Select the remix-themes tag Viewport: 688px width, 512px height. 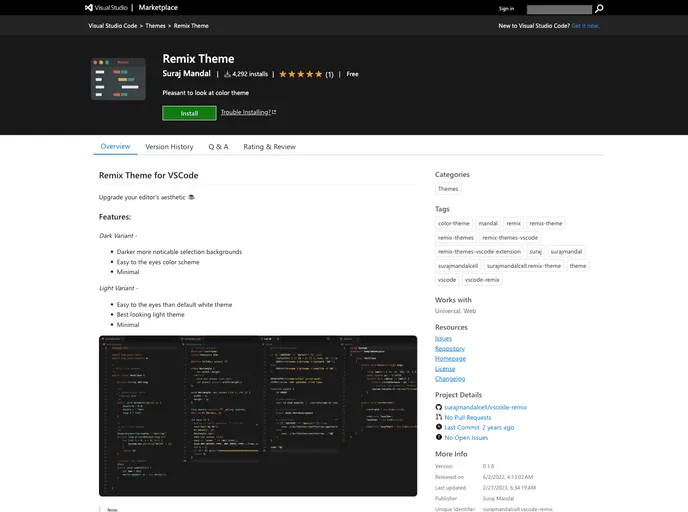click(x=456, y=237)
